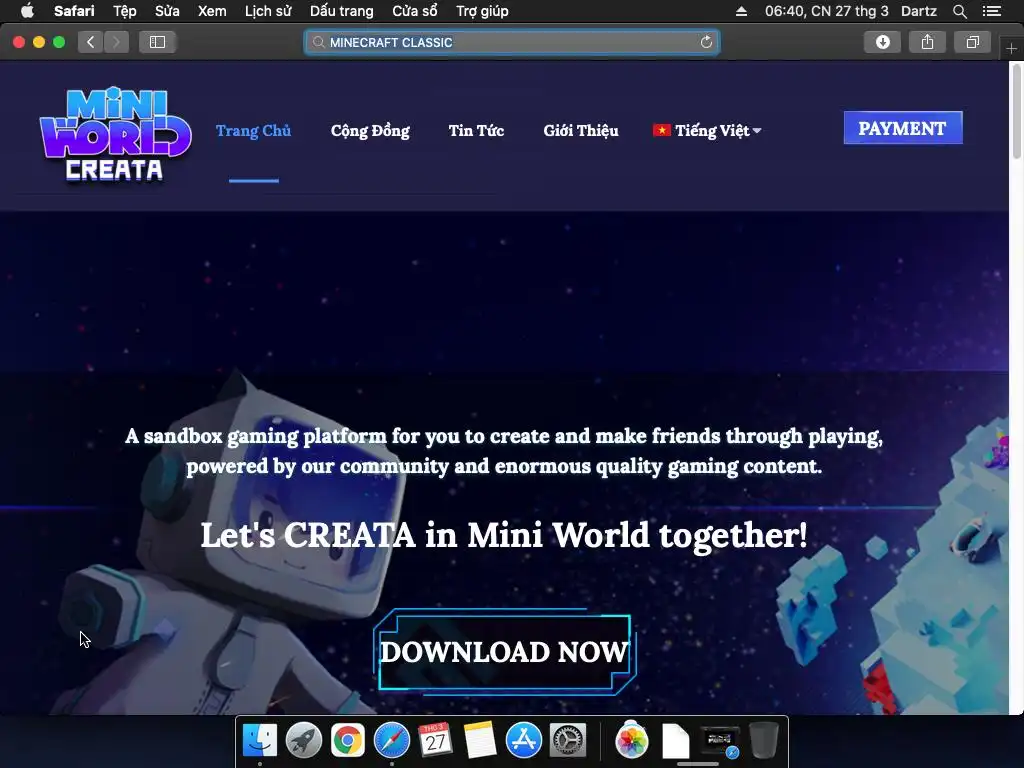Open a new tab with plus button
This screenshot has height=768, width=1024.
click(1011, 49)
